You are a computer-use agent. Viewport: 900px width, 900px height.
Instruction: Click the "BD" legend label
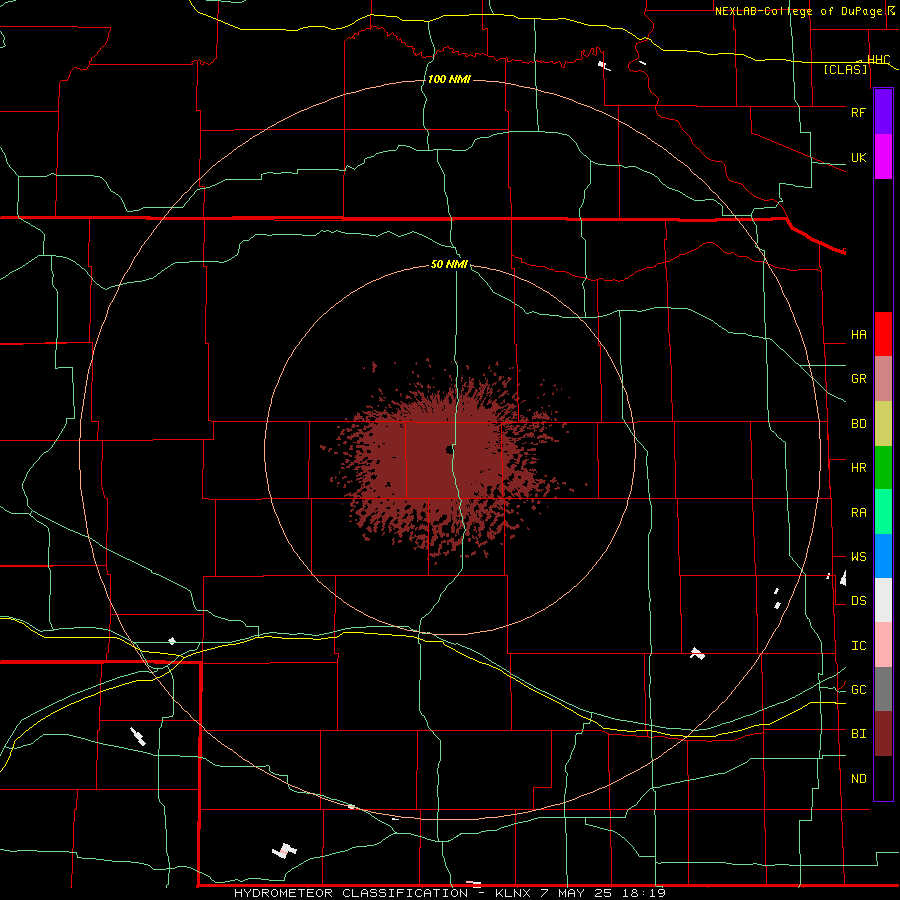coord(858,424)
